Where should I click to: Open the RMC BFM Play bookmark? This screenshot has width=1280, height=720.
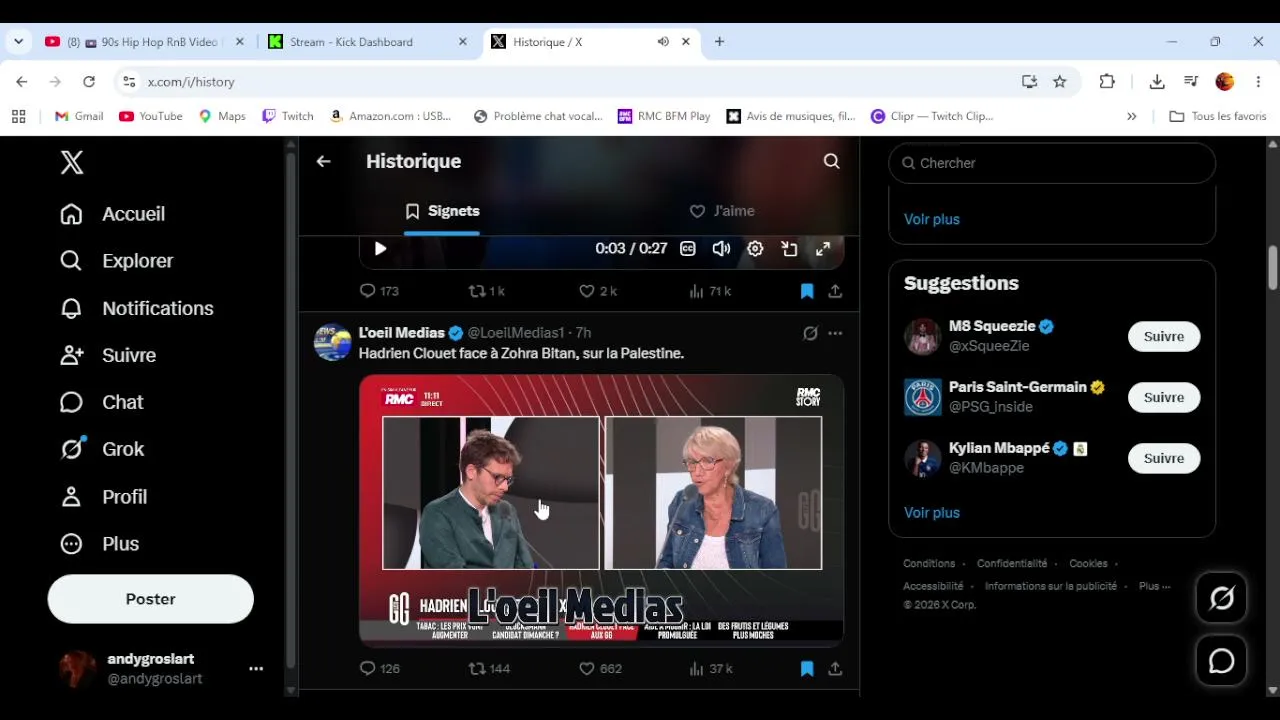(664, 116)
